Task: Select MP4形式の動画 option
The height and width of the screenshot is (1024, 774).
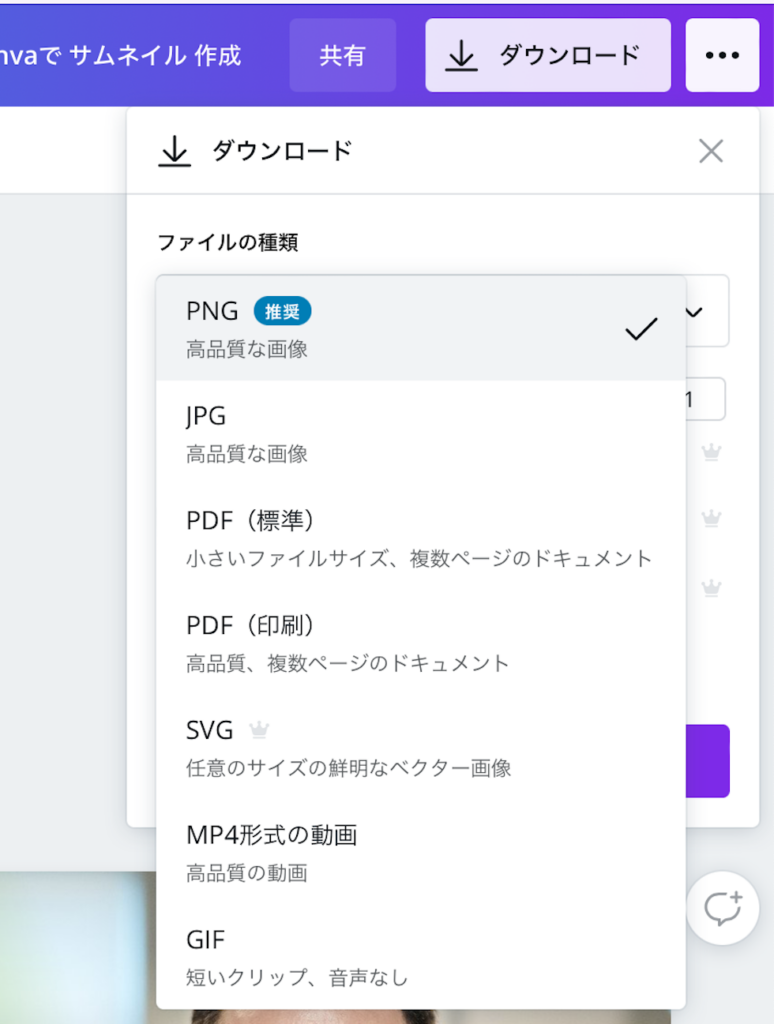Action: click(x=421, y=853)
